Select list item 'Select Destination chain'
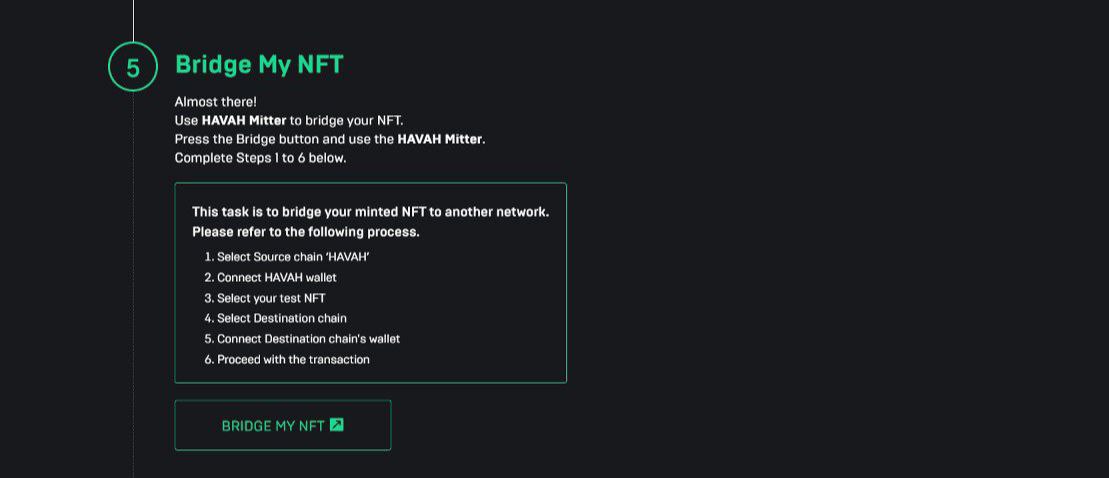Screen dimensions: 1109x478 [x=281, y=318]
